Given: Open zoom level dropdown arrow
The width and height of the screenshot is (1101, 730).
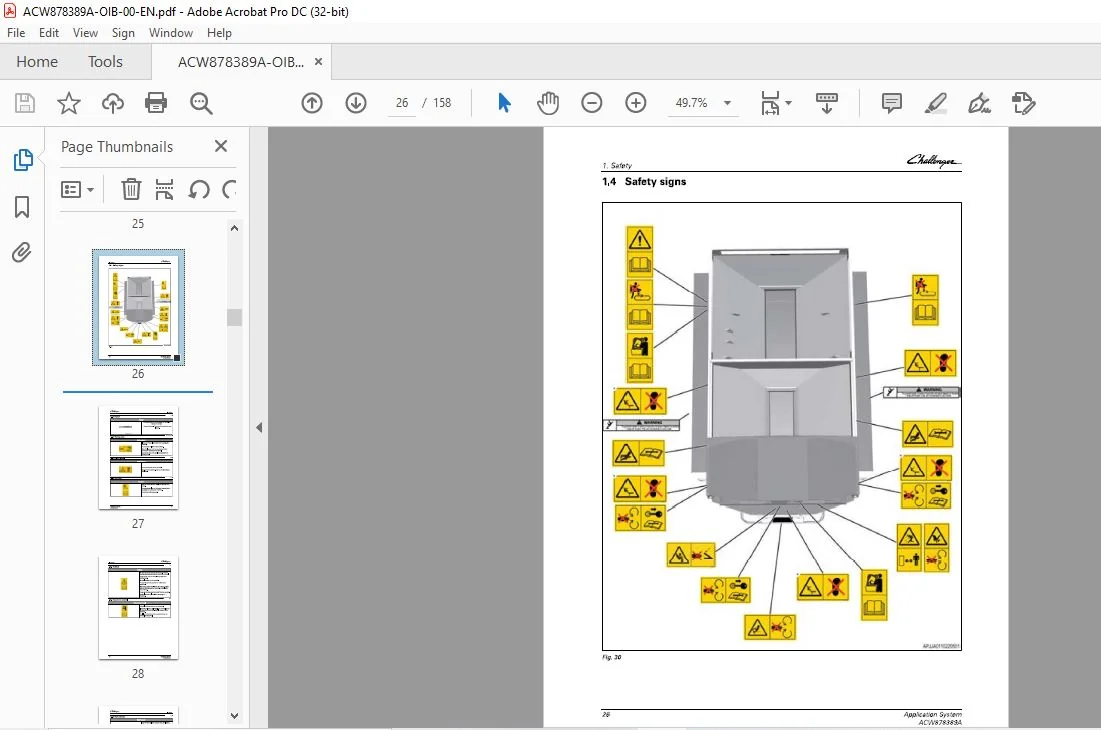Looking at the screenshot, I should click(727, 103).
